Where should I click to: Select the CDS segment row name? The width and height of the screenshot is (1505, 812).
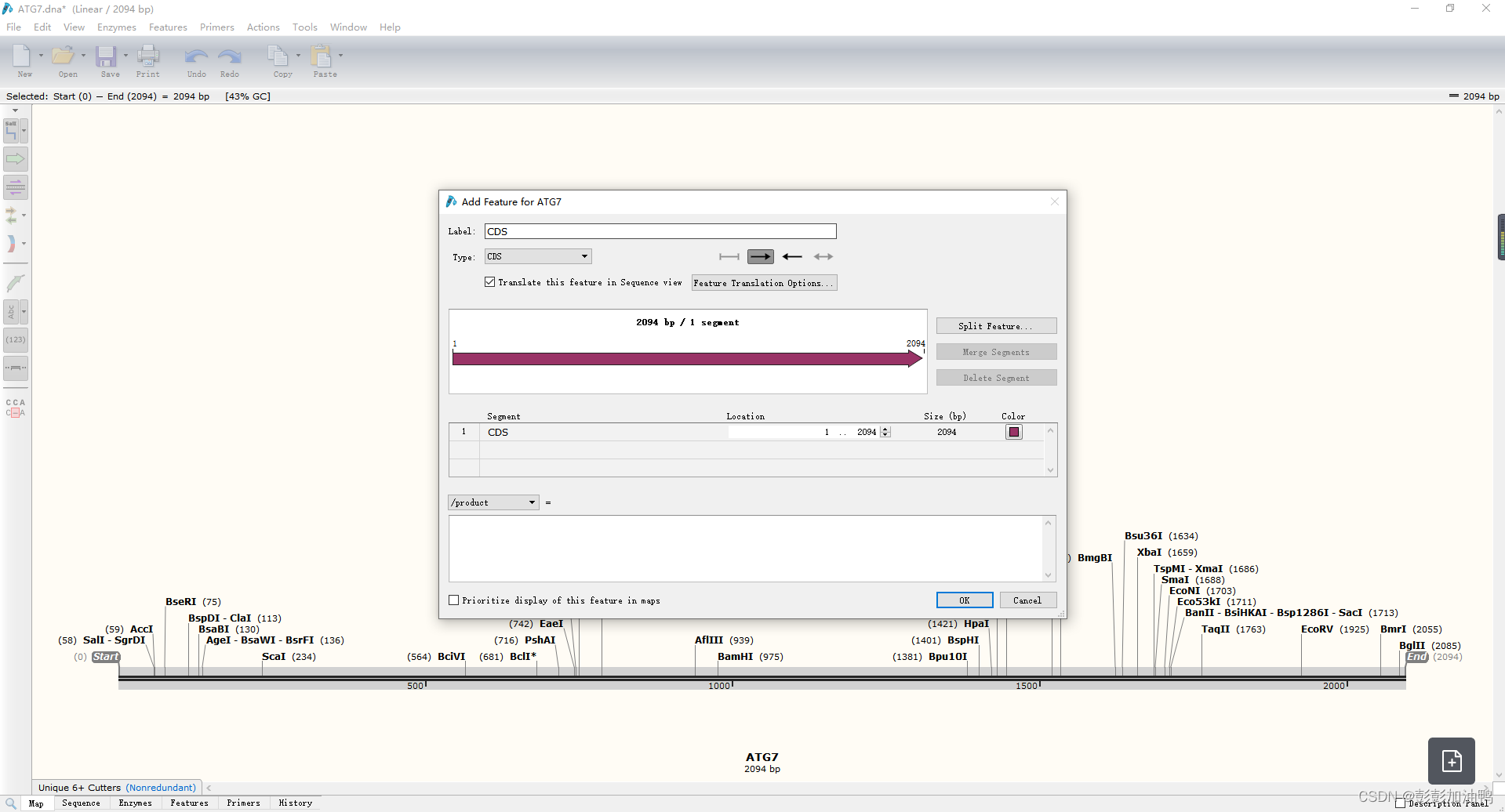(x=498, y=433)
